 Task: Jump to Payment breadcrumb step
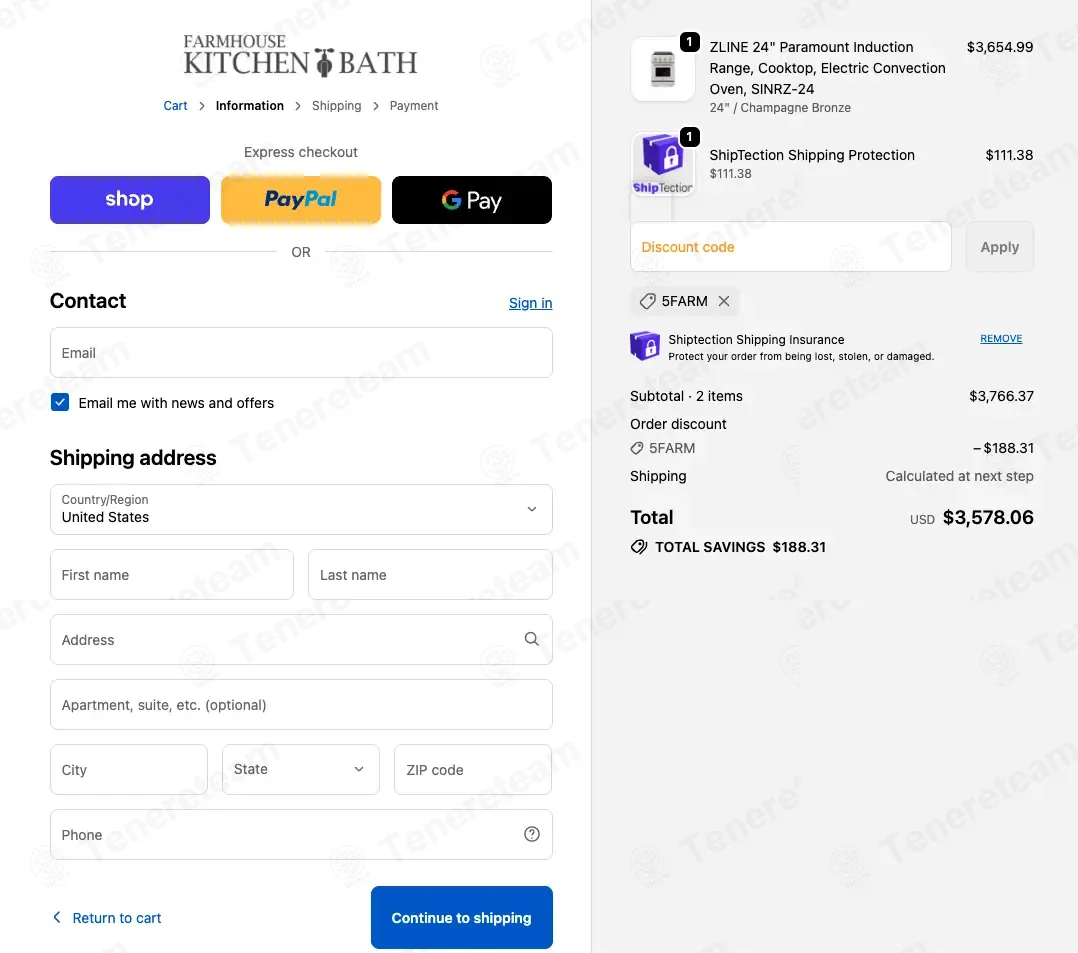pos(414,106)
